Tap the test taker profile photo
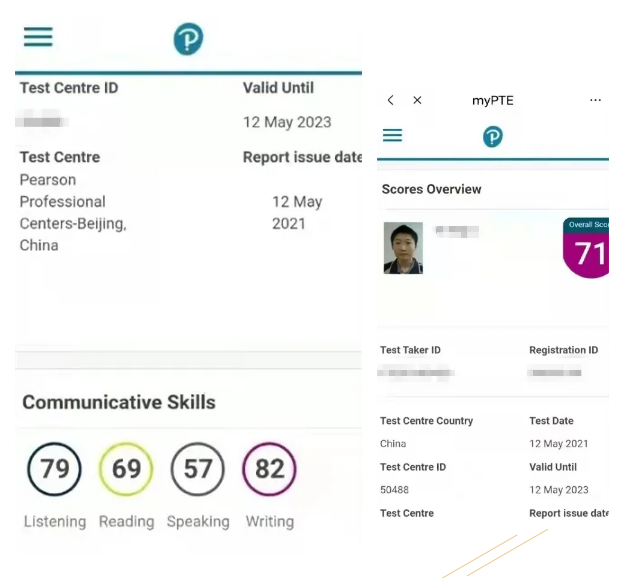Image resolution: width=640 pixels, height=578 pixels. pyautogui.click(x=403, y=248)
